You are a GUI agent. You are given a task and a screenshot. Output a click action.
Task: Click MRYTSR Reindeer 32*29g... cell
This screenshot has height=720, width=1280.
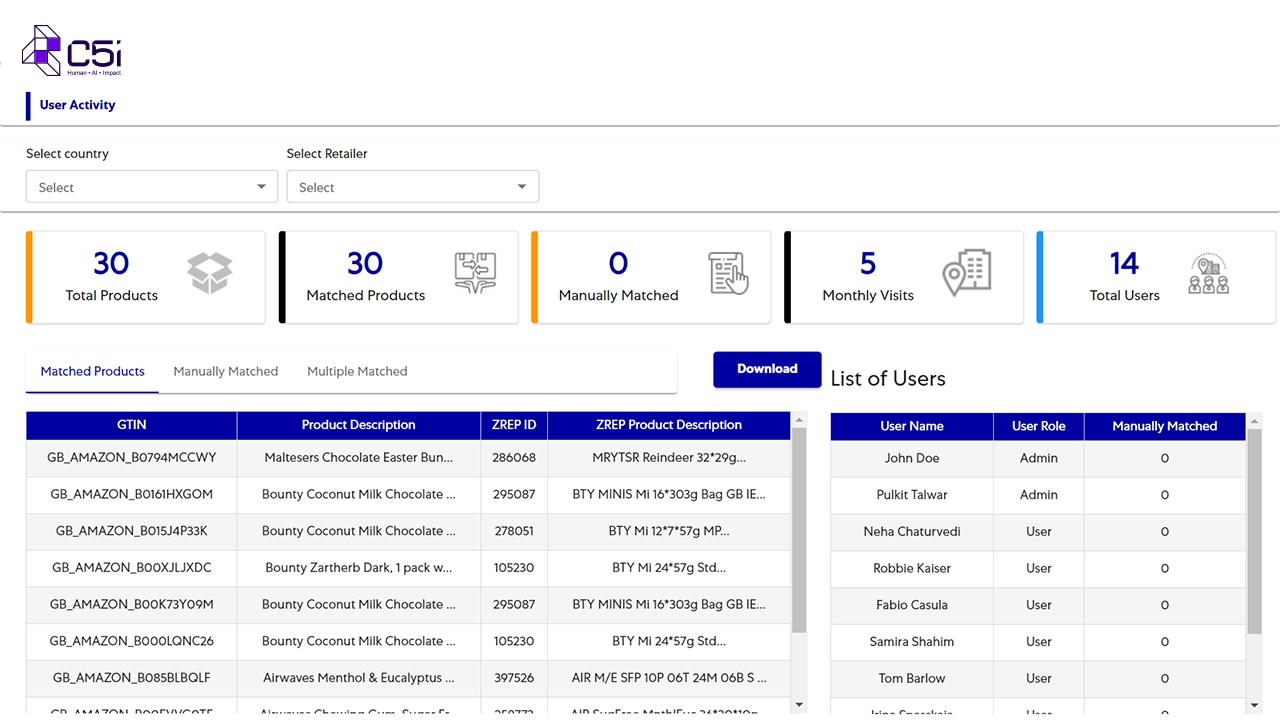tap(669, 458)
